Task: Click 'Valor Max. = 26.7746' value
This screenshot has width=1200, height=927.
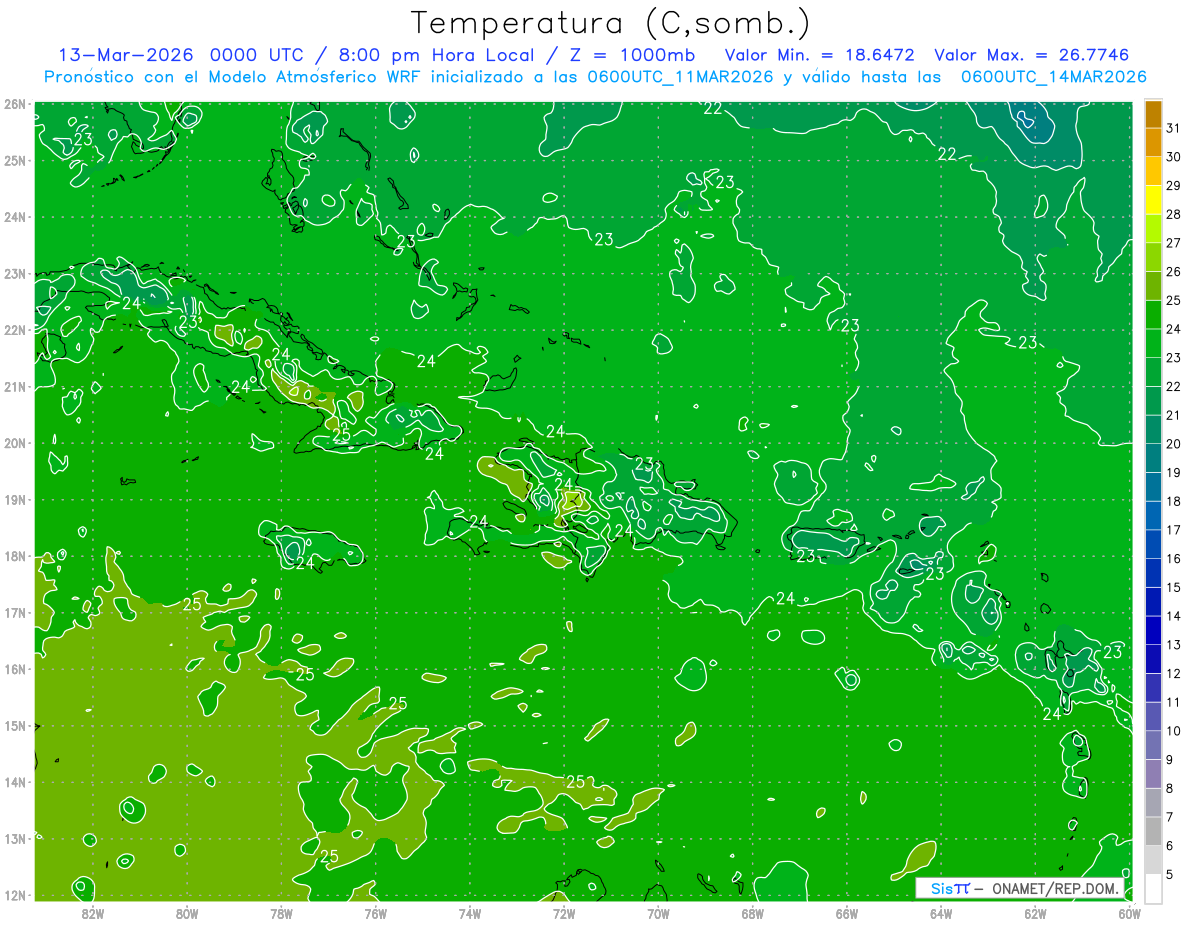Action: (x=1032, y=54)
